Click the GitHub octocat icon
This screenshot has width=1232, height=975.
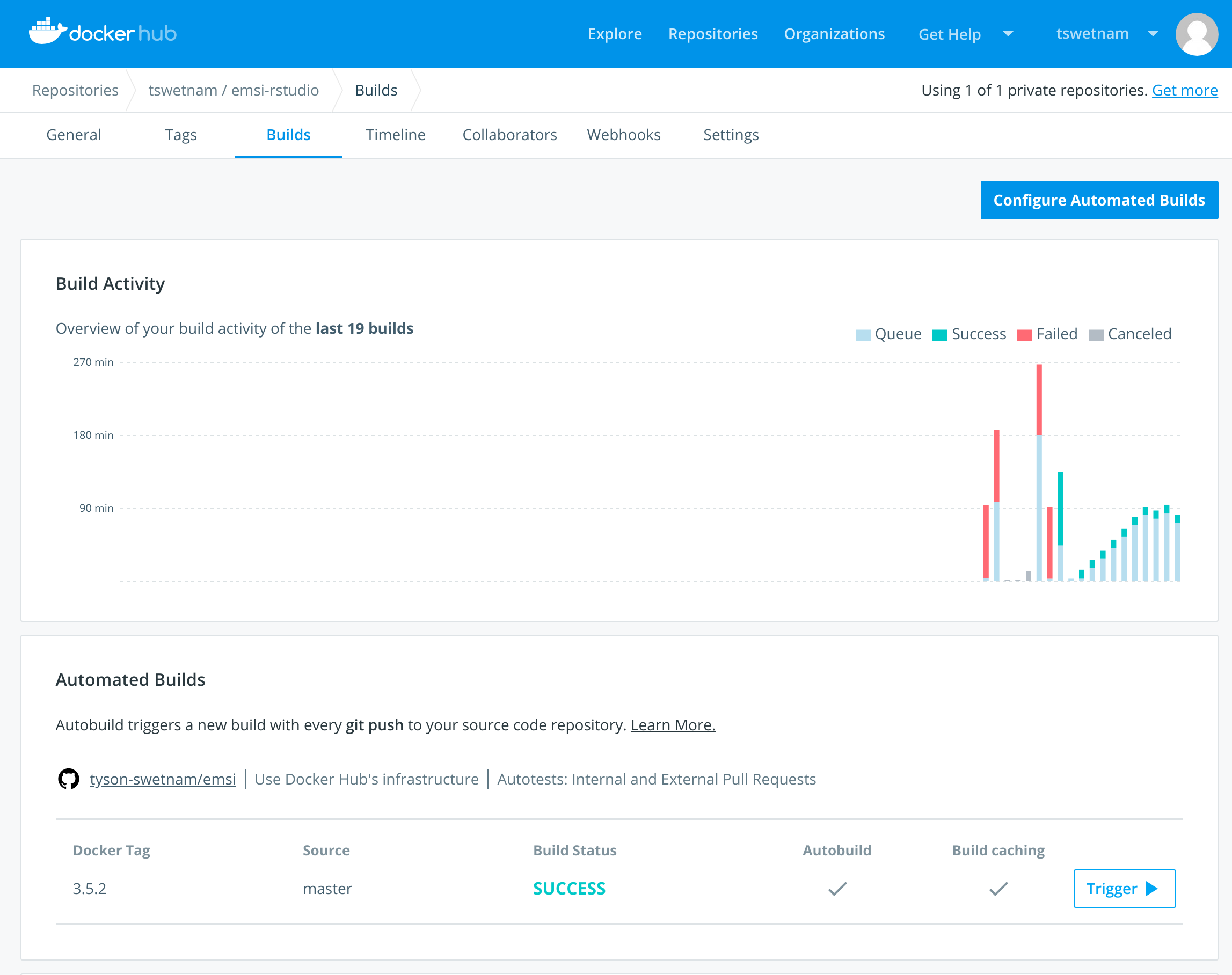[69, 779]
